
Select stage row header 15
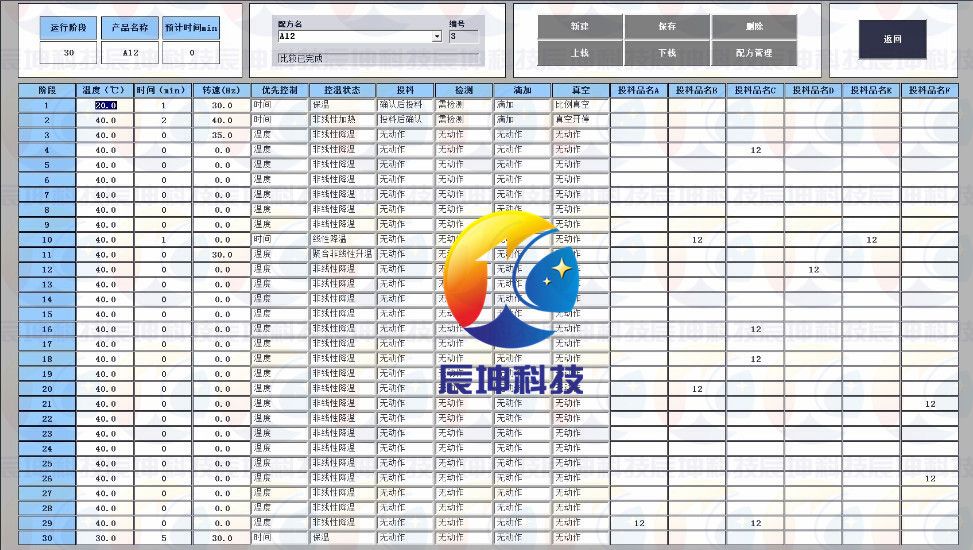pyautogui.click(x=47, y=314)
